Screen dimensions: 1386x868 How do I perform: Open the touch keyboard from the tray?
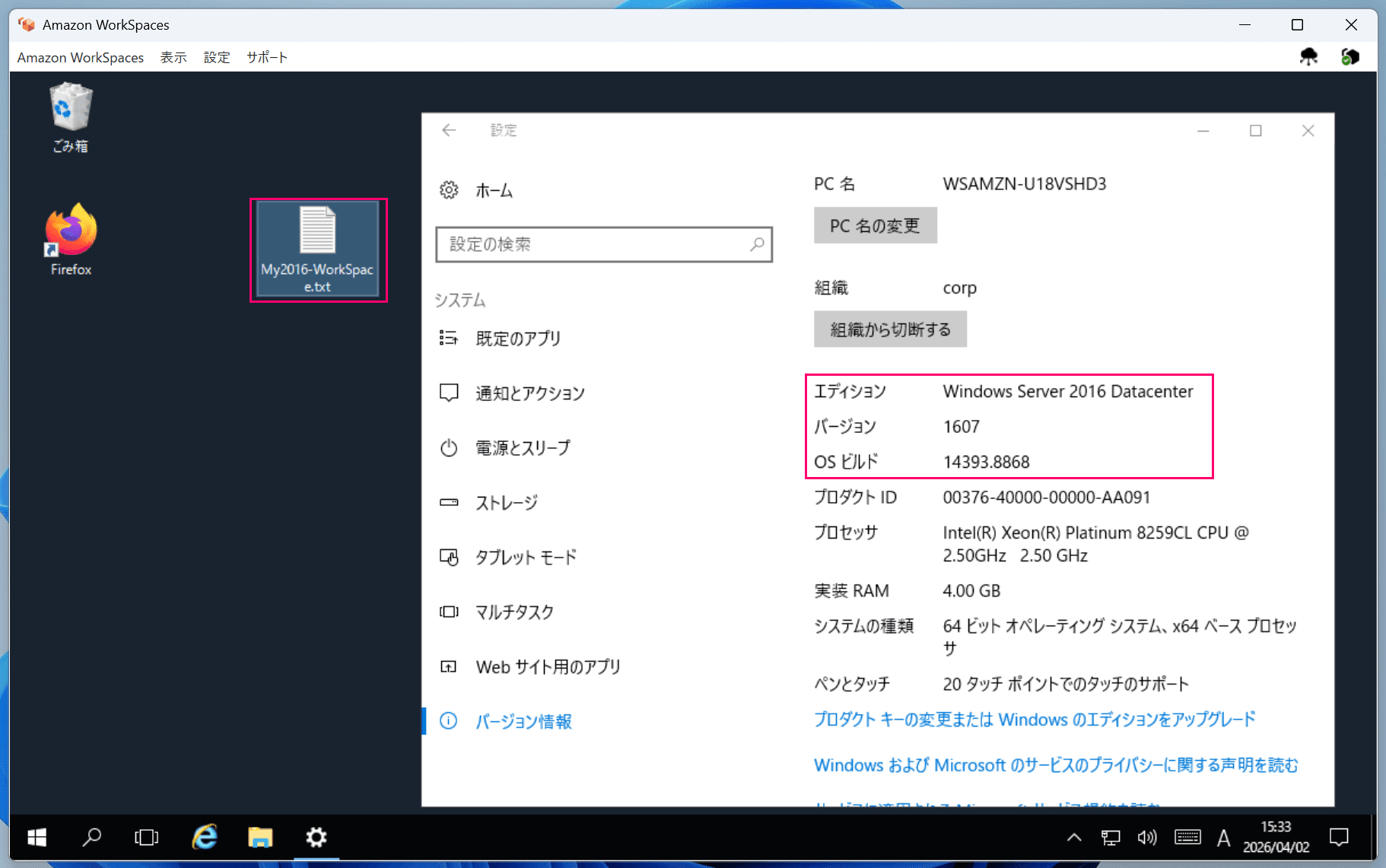1187,837
